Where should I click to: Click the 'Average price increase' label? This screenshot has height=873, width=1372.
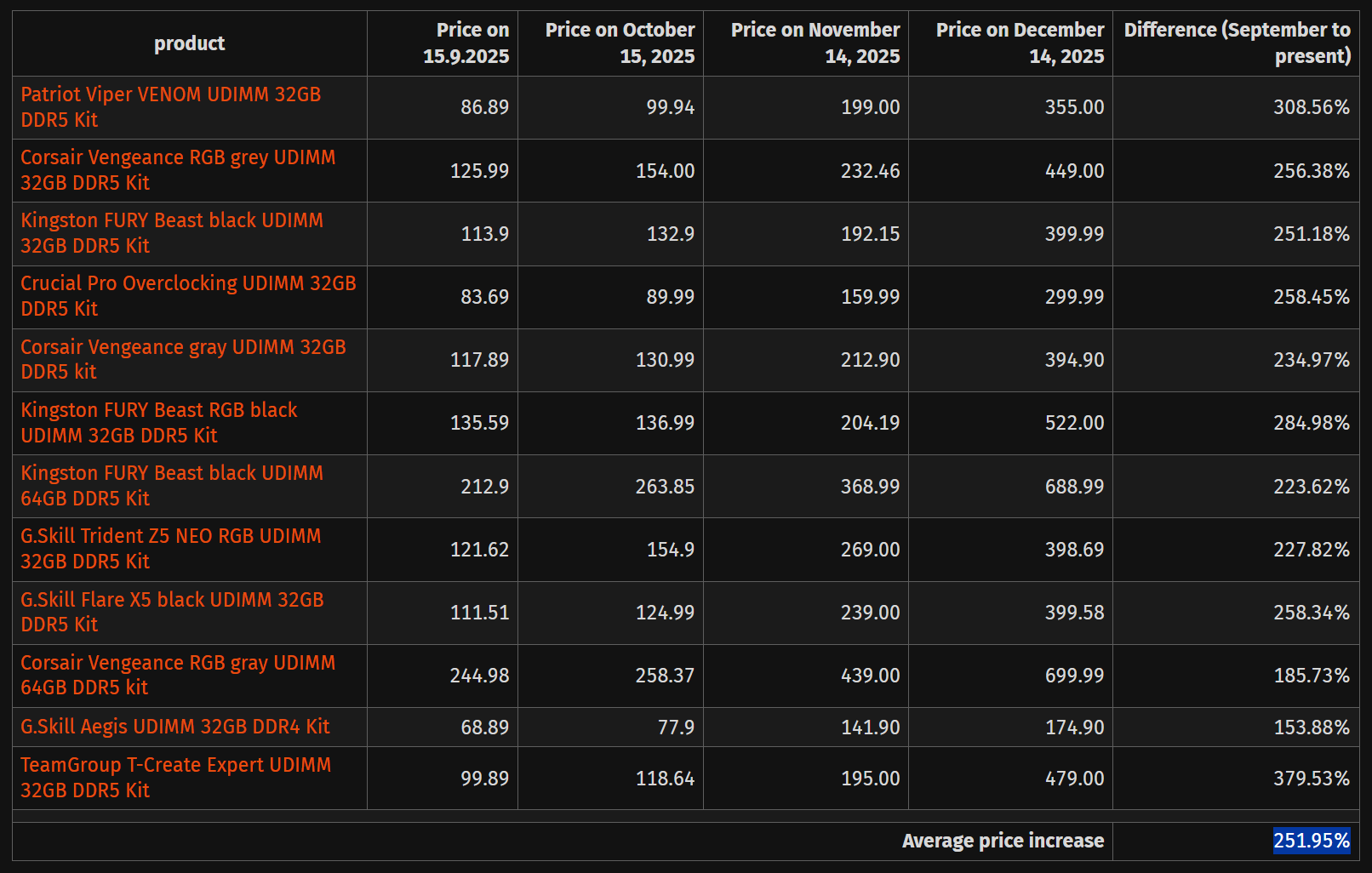click(1003, 841)
